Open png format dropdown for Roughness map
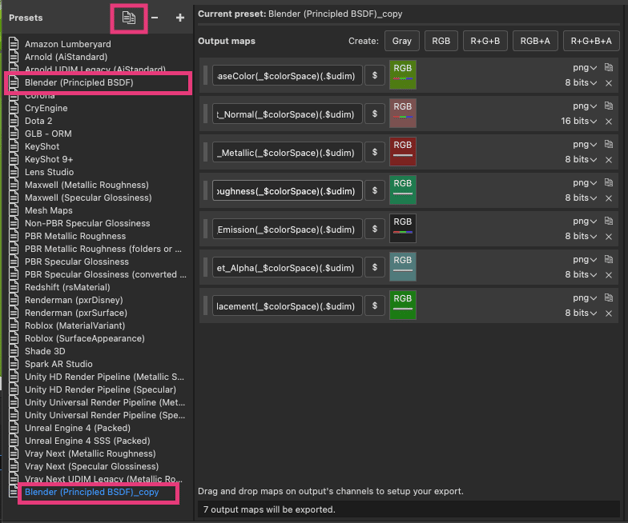This screenshot has width=628, height=523. [585, 183]
